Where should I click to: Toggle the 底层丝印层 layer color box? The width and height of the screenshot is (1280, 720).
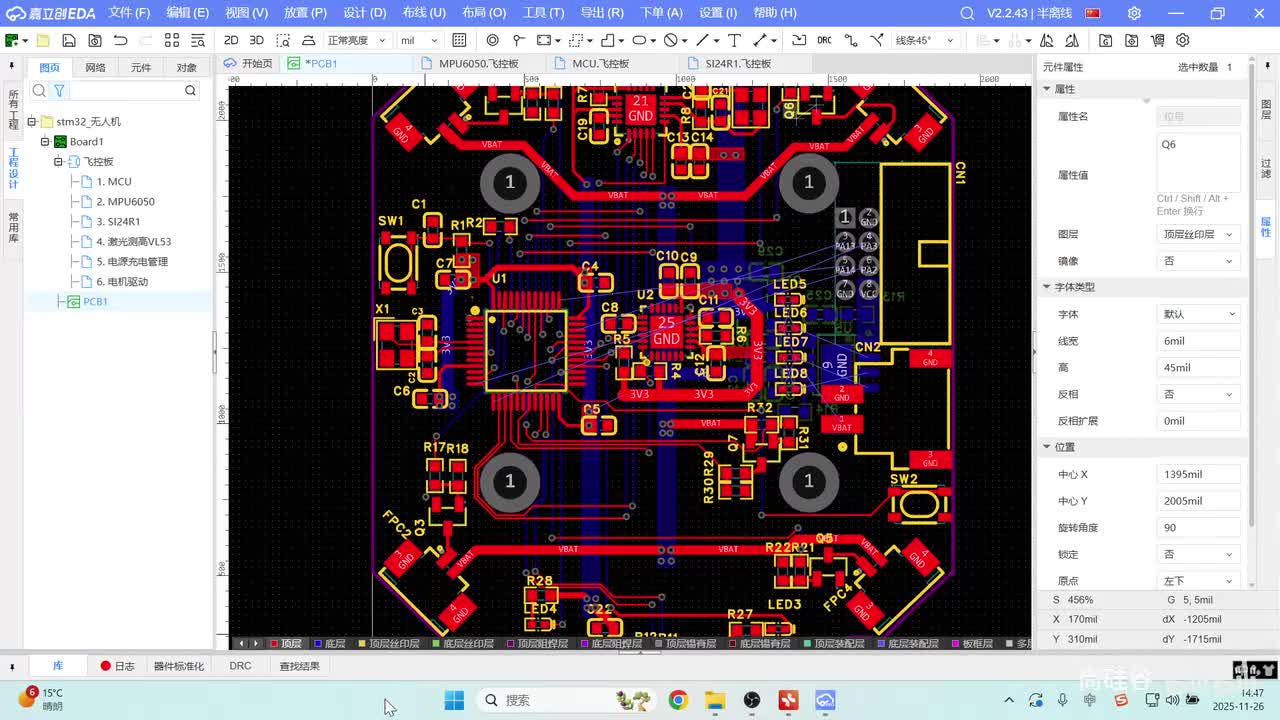[436, 644]
